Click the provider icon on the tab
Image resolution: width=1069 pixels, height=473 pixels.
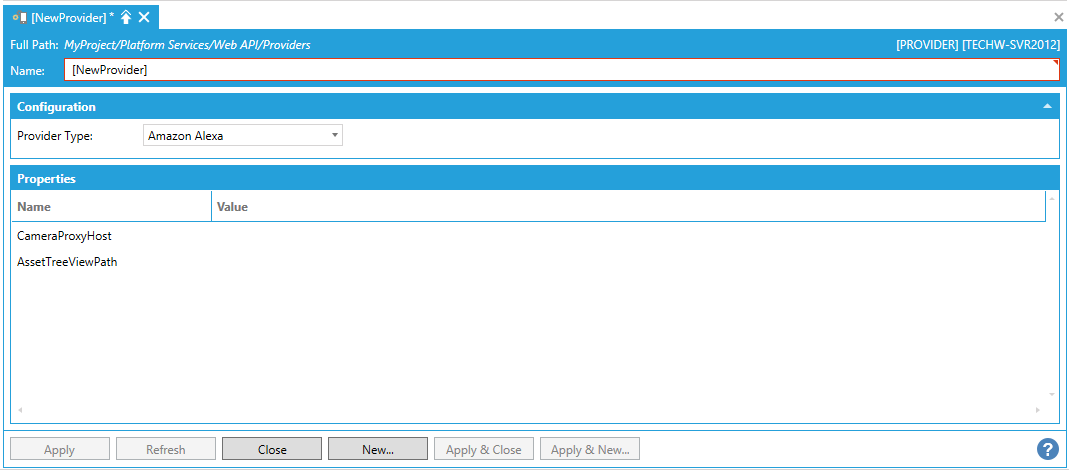coord(18,17)
